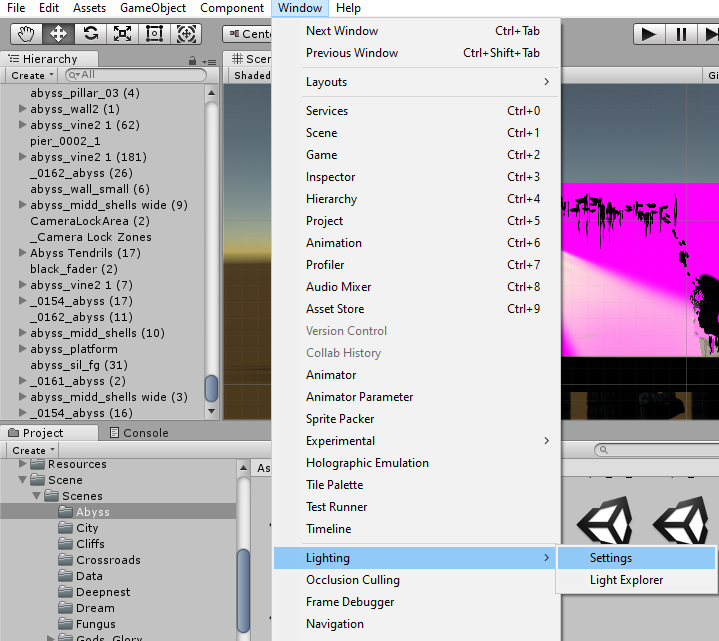The image size is (719, 641).
Task: Open the File menu
Action: 16,8
